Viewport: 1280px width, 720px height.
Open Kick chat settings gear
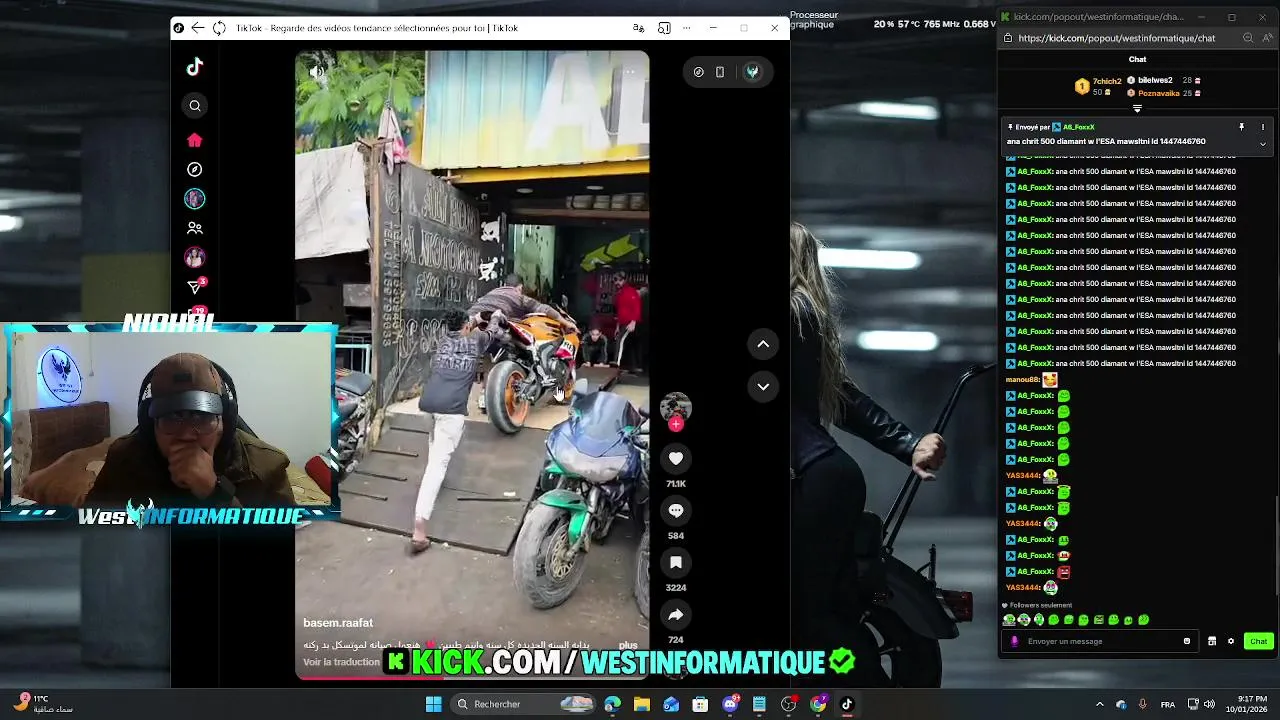1231,641
